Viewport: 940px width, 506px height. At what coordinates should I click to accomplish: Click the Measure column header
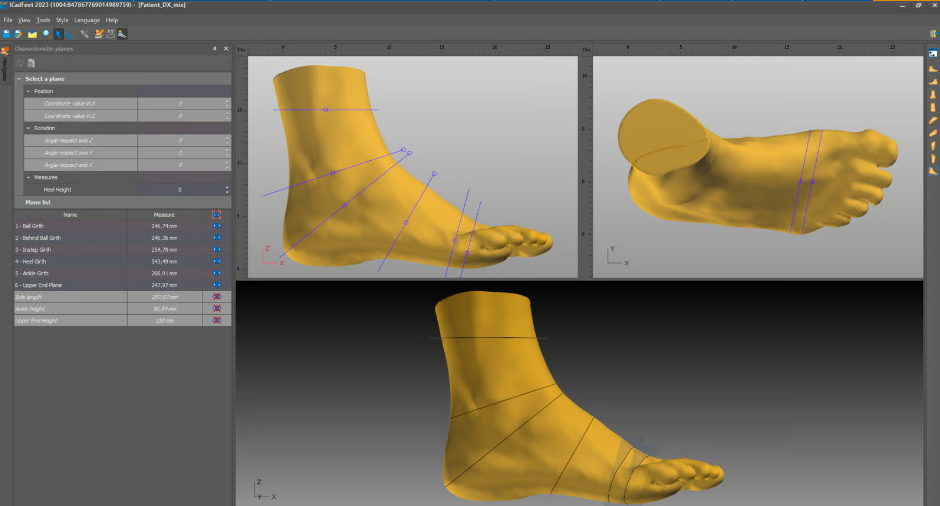click(x=164, y=215)
